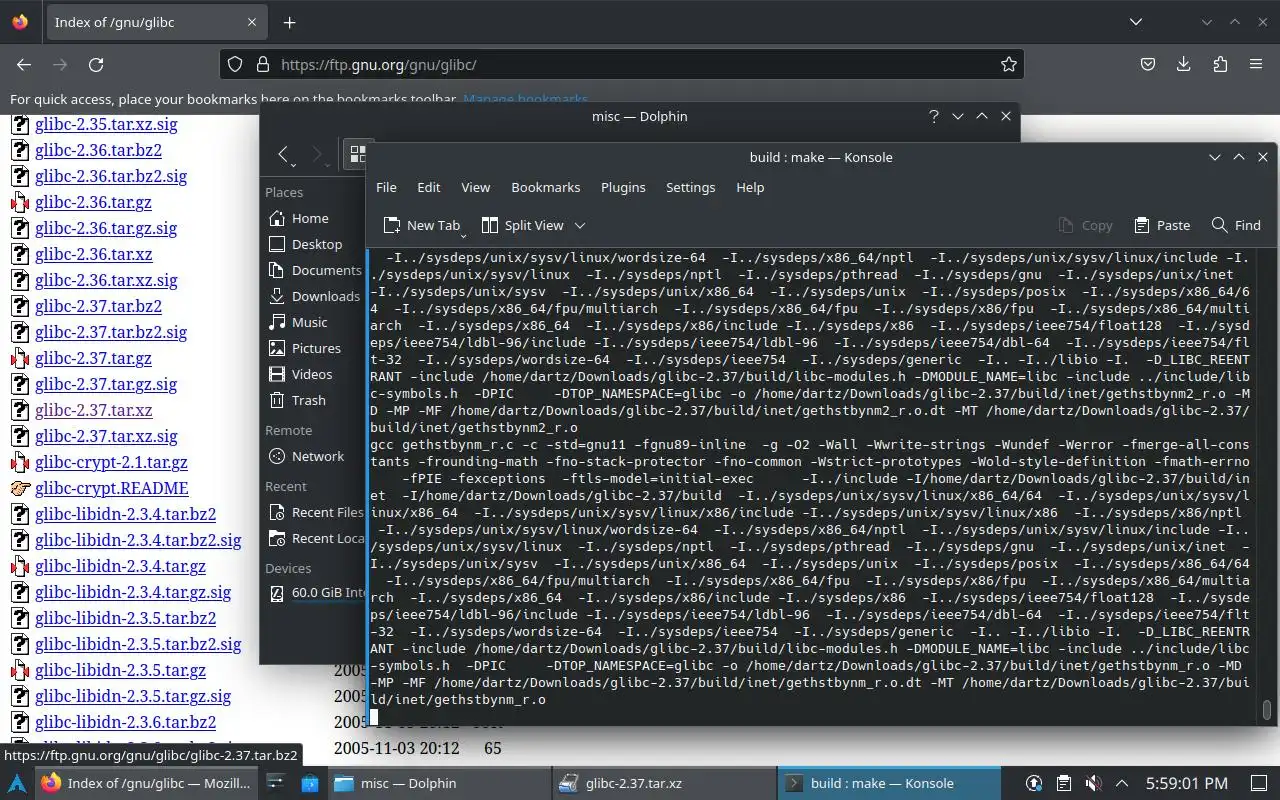Viewport: 1280px width, 800px height.
Task: Open the File menu in Konsole
Action: 386,187
